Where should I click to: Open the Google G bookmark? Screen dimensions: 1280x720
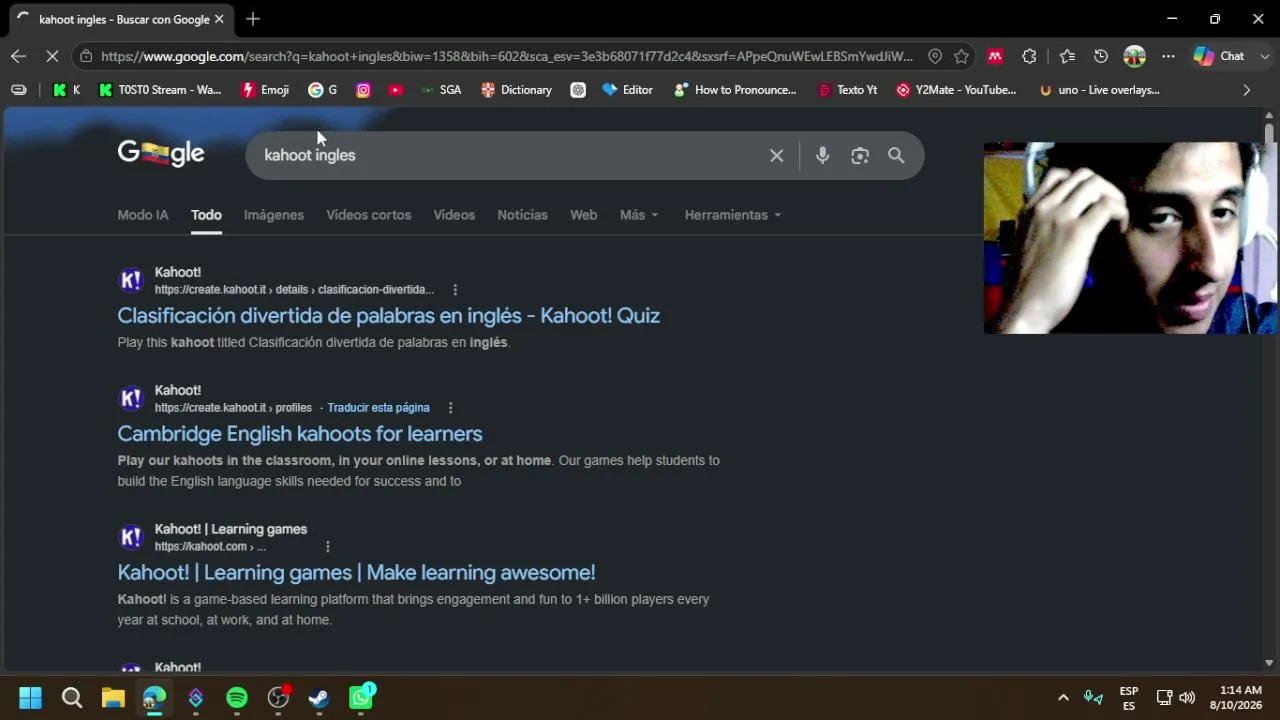coord(322,90)
